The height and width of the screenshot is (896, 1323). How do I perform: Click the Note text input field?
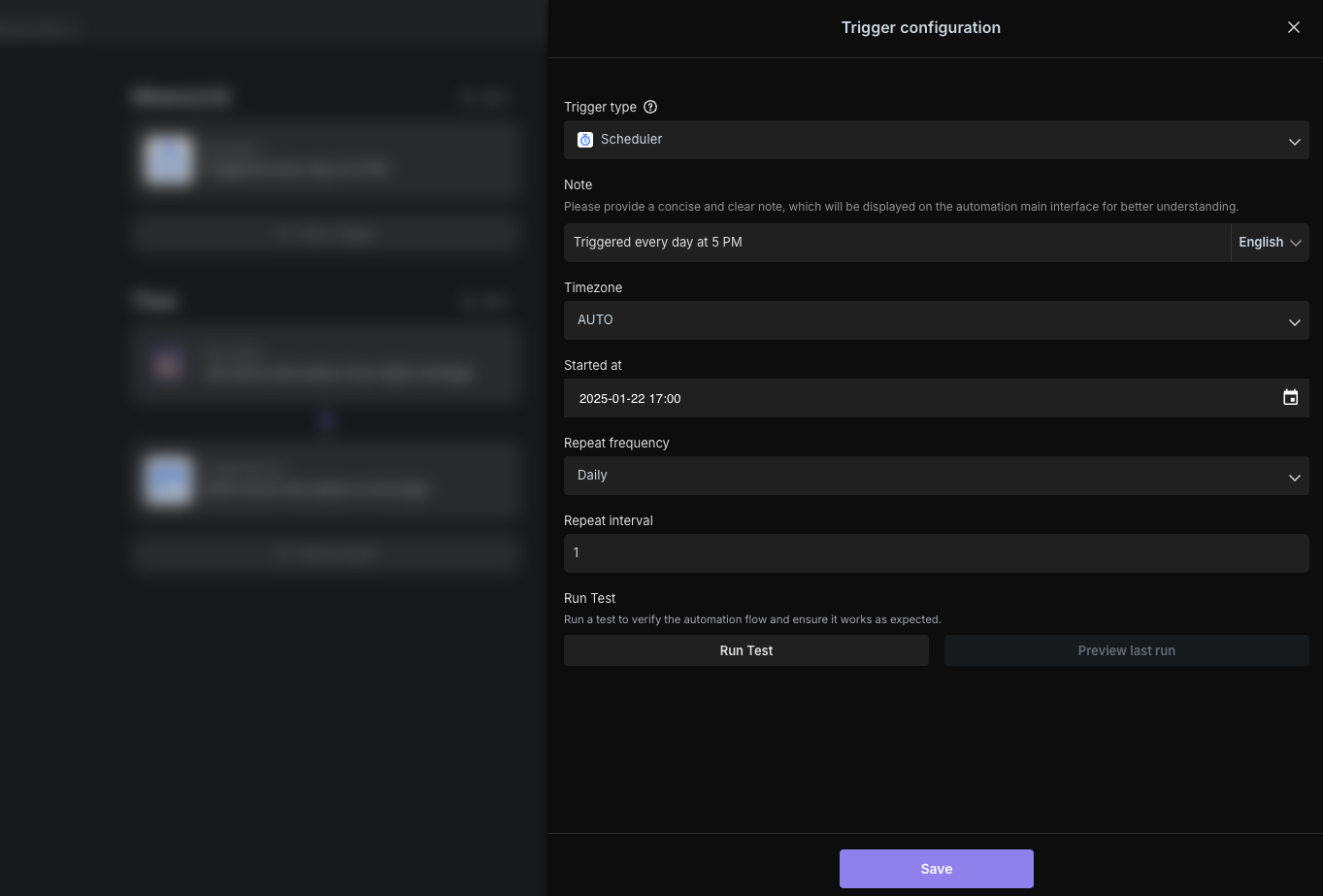[897, 243]
